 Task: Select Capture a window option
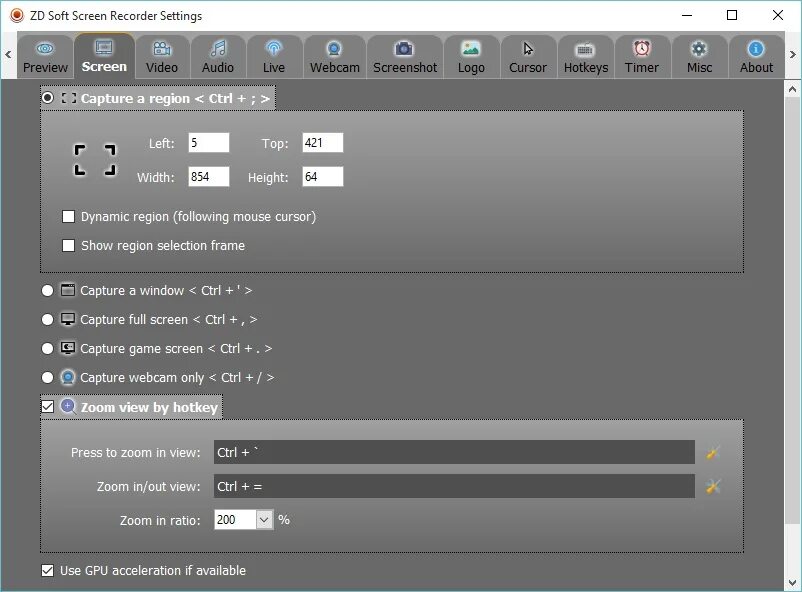(48, 291)
